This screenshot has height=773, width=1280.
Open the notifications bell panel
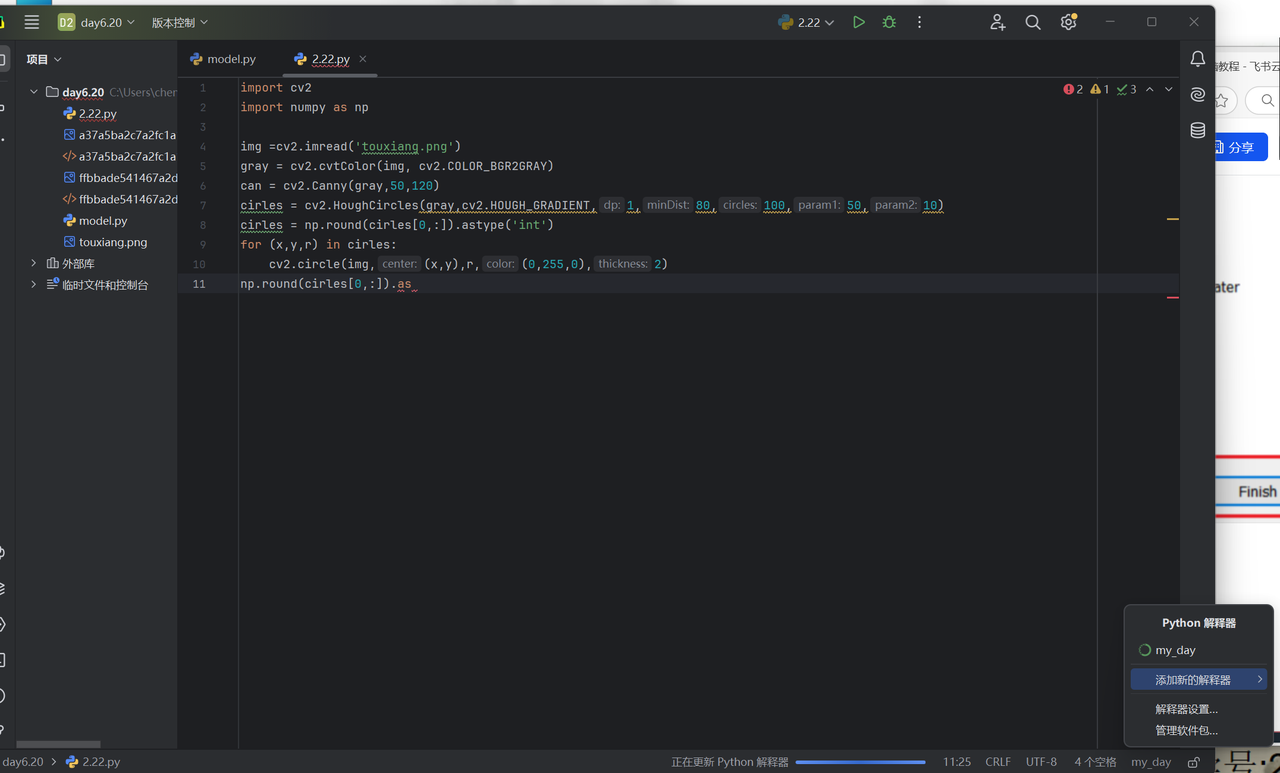1197,59
